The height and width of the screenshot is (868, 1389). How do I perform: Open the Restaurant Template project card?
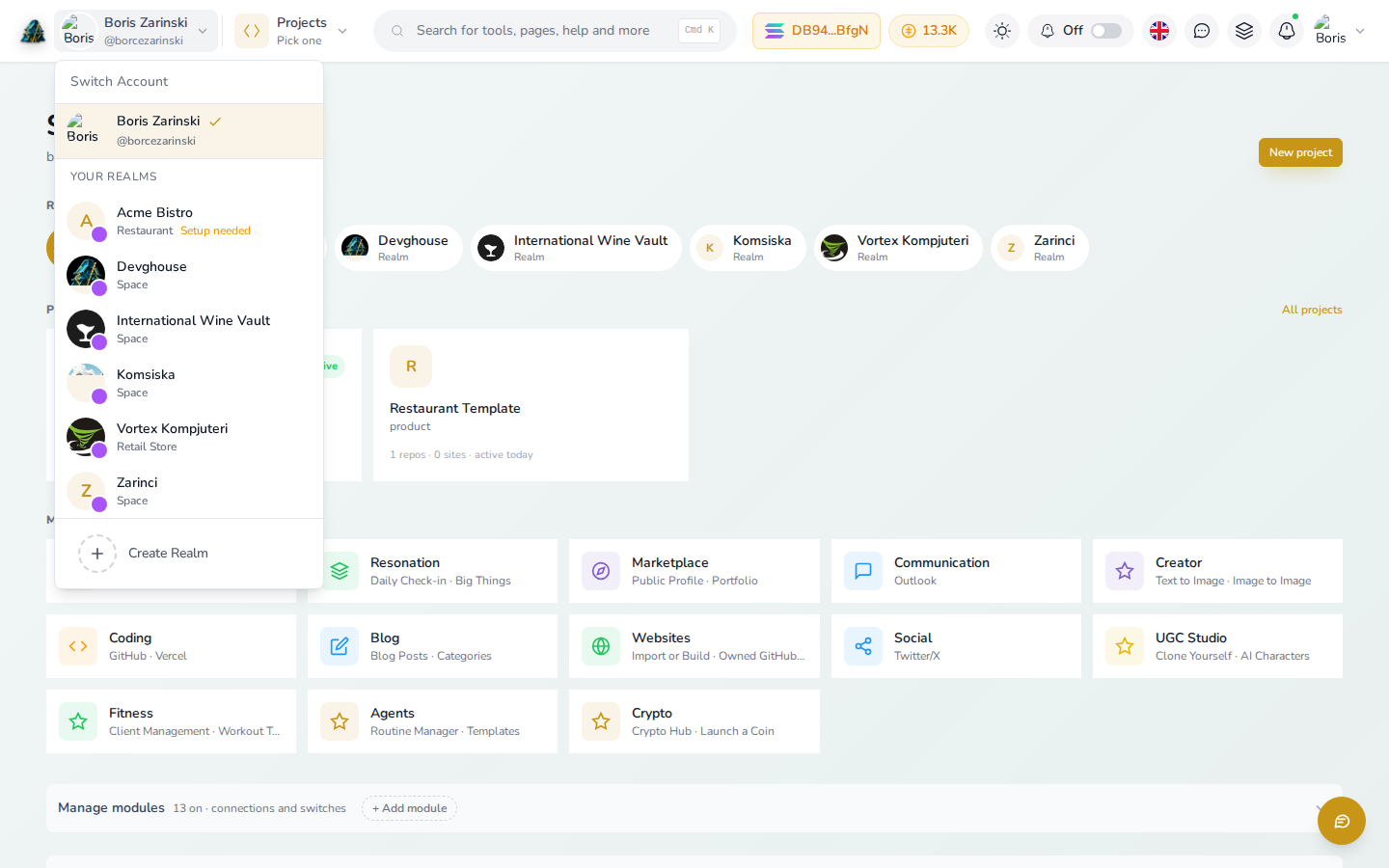pos(531,405)
